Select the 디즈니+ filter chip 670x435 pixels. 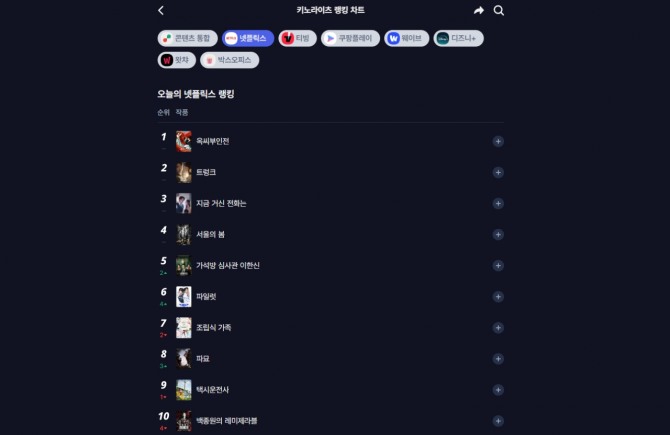[x=458, y=38]
